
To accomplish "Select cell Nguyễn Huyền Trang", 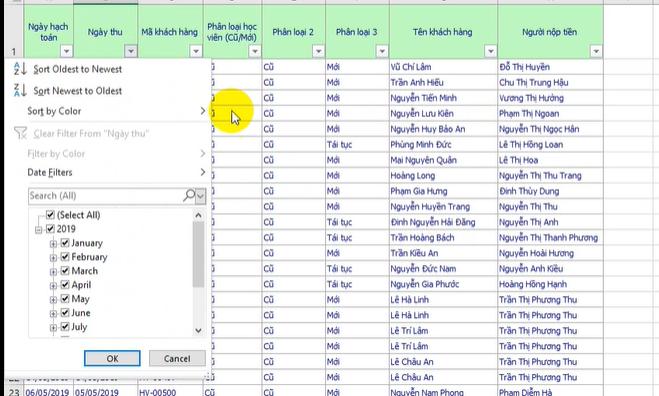I will tap(443, 207).
